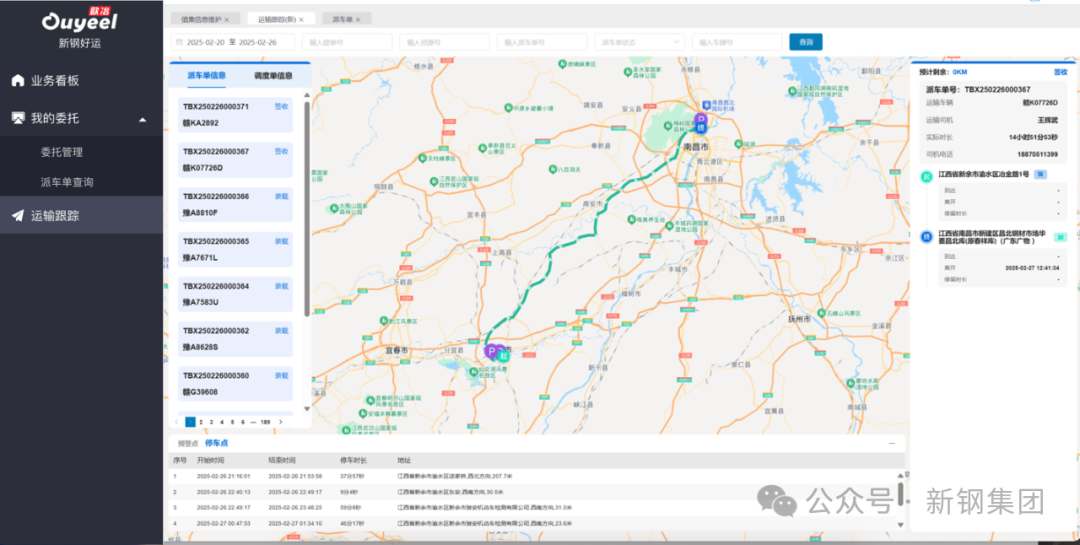Click the green start-point circle in route detail
Viewport: 1080px width, 545px height.
click(926, 175)
